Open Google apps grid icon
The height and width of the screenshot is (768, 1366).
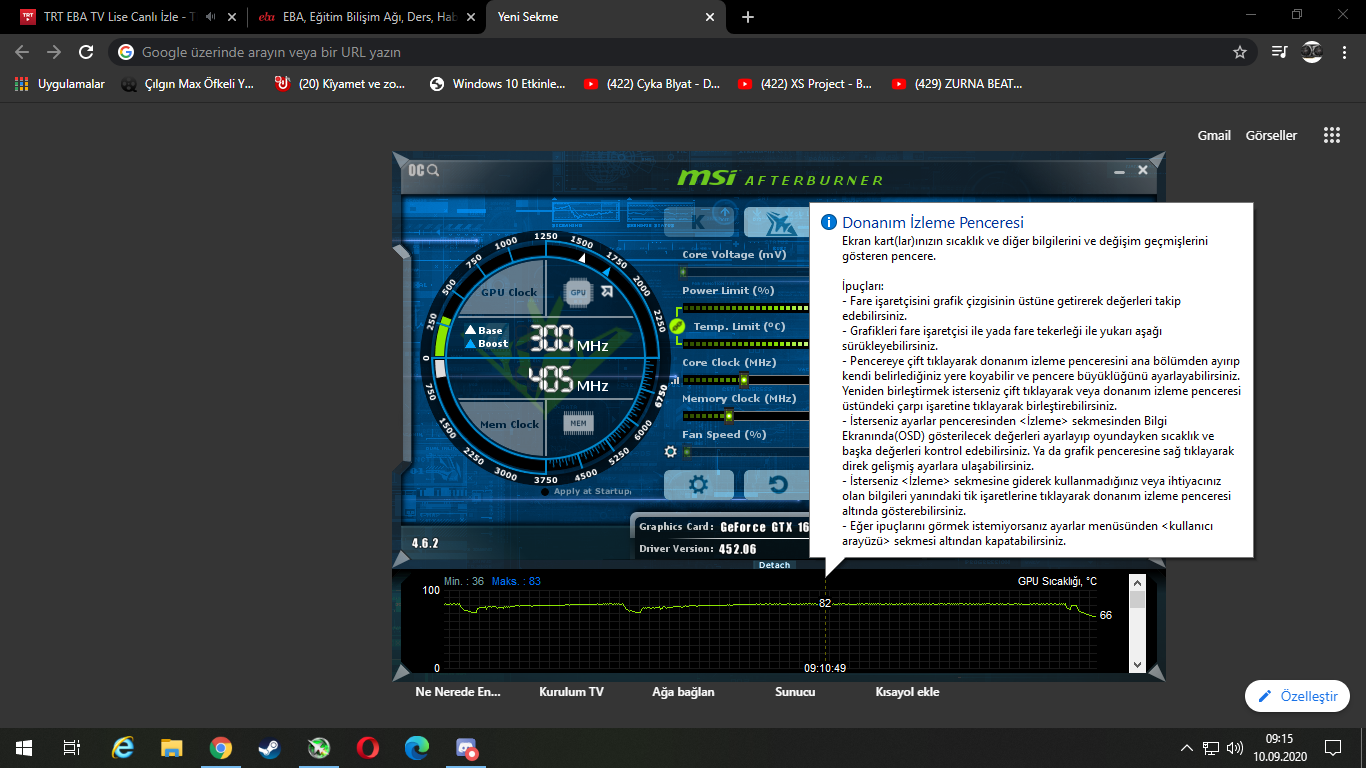pos(1331,135)
